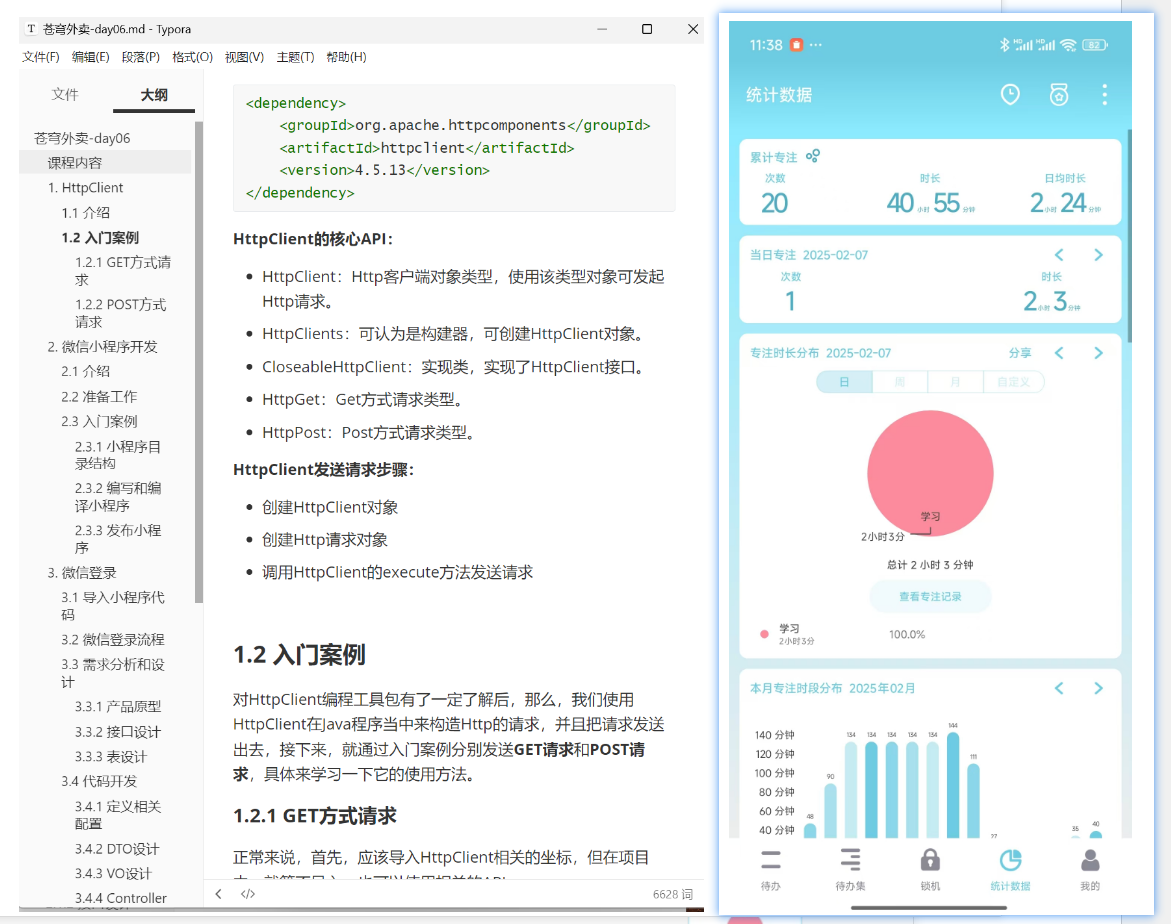Viewport: 1171px width, 924px height.
Task: Tap the medal achievements icon
Action: click(1058, 95)
